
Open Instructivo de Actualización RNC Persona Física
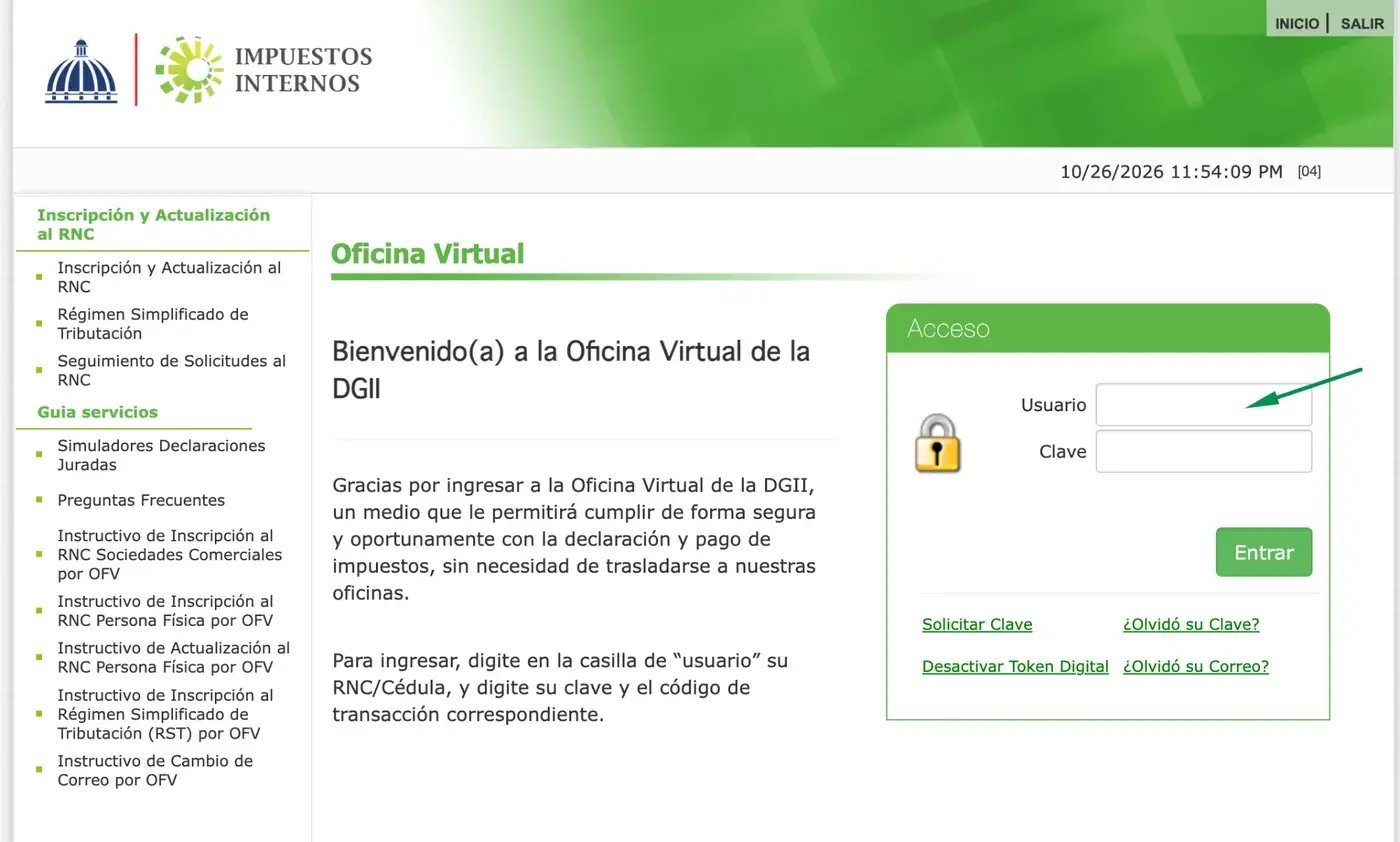pyautogui.click(x=174, y=657)
